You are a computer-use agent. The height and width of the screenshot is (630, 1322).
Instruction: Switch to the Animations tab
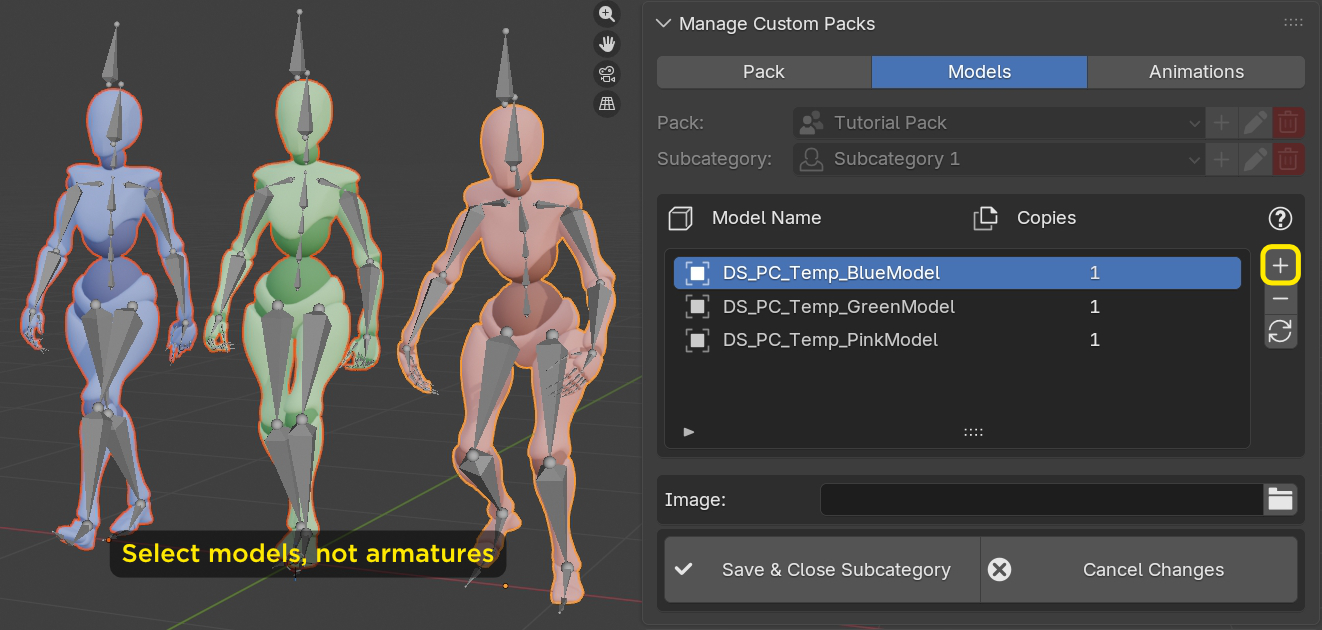1196,72
